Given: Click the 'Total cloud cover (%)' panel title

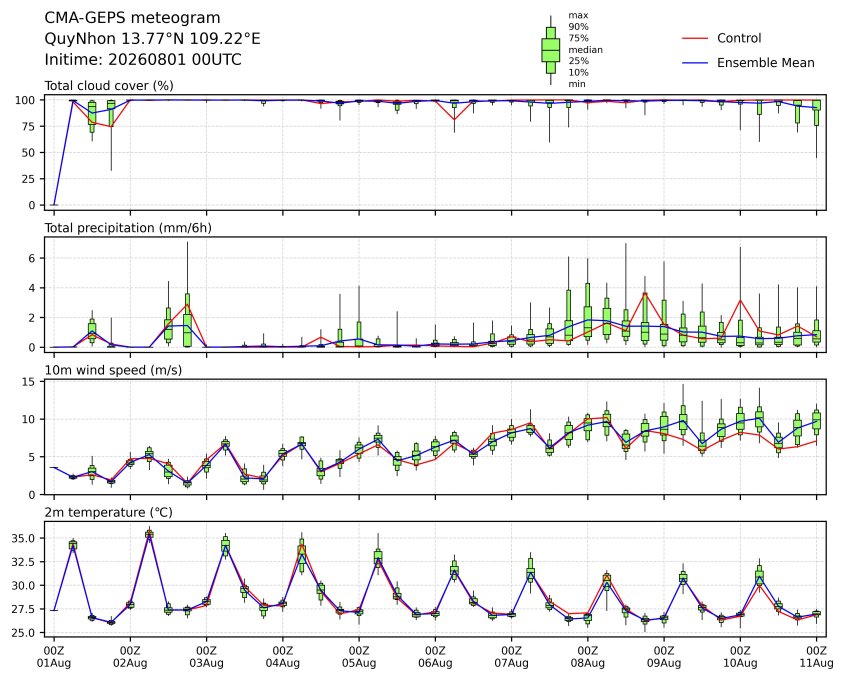Looking at the screenshot, I should pos(109,86).
